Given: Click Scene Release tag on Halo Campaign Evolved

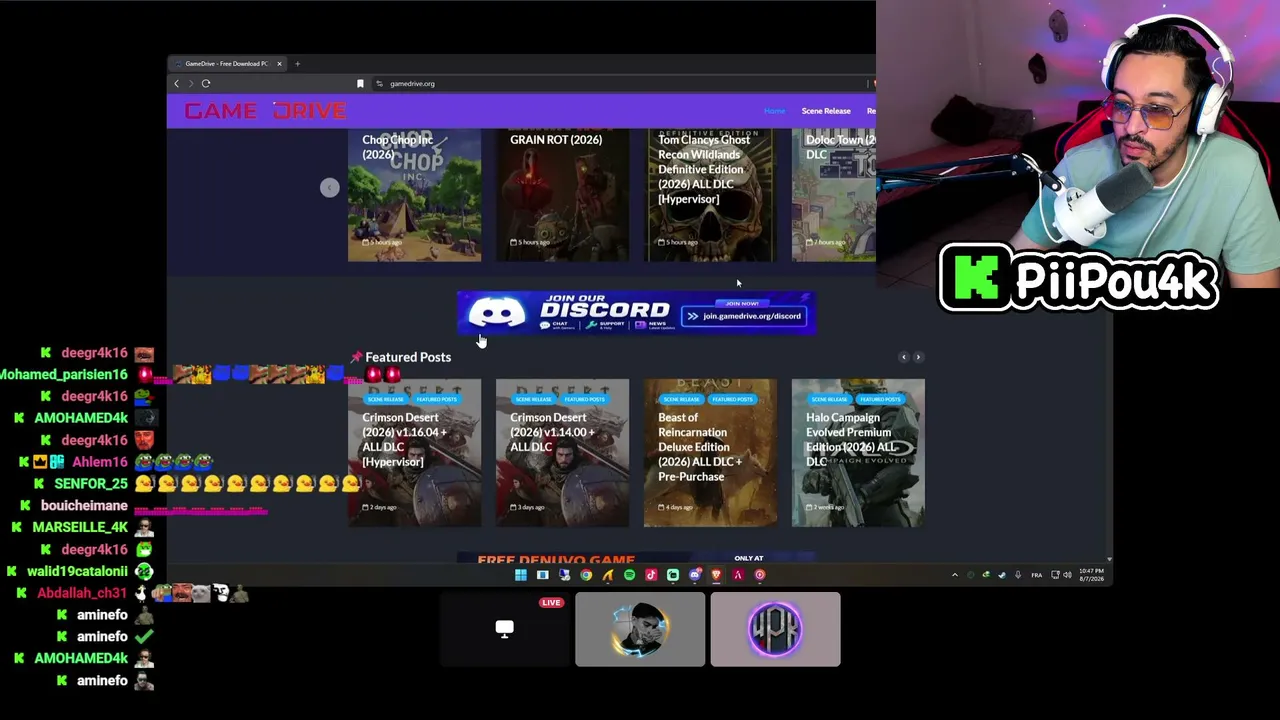Looking at the screenshot, I should (x=830, y=400).
